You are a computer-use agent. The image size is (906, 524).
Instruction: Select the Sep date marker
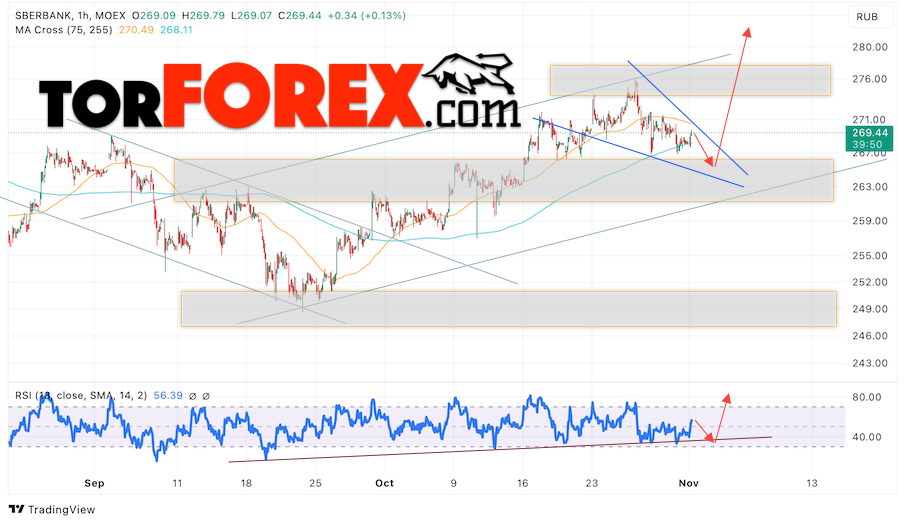(94, 483)
